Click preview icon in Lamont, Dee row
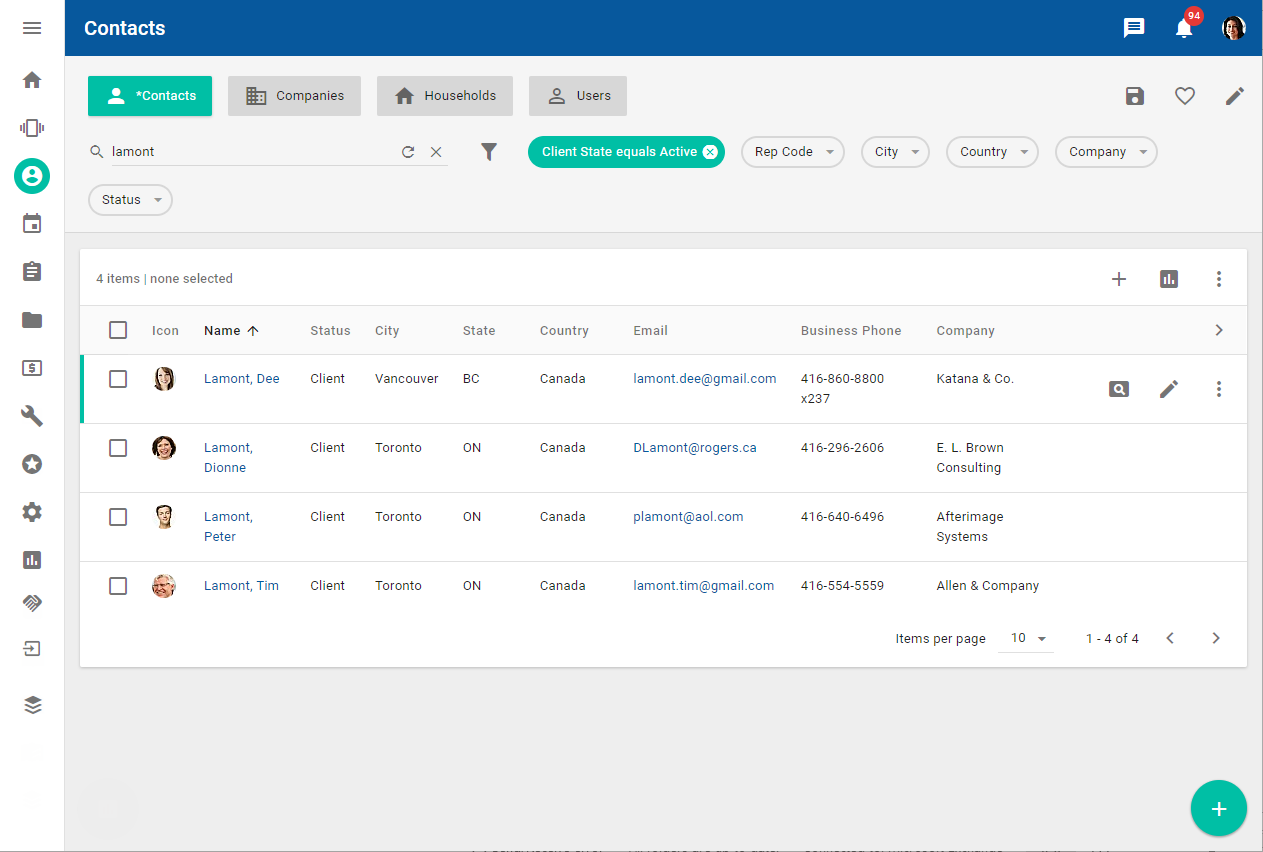 (x=1119, y=389)
